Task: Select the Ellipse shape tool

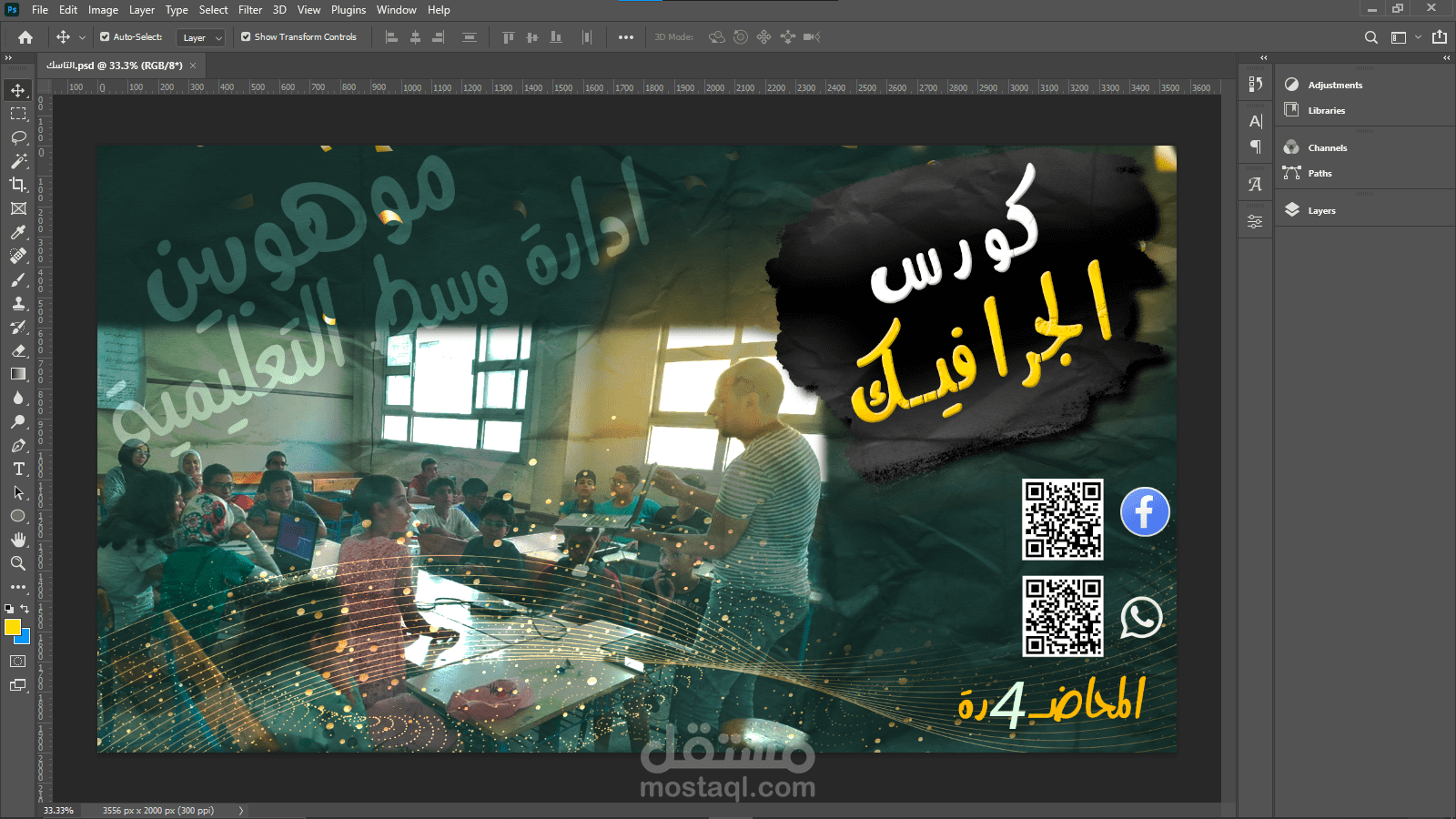Action: [x=18, y=516]
